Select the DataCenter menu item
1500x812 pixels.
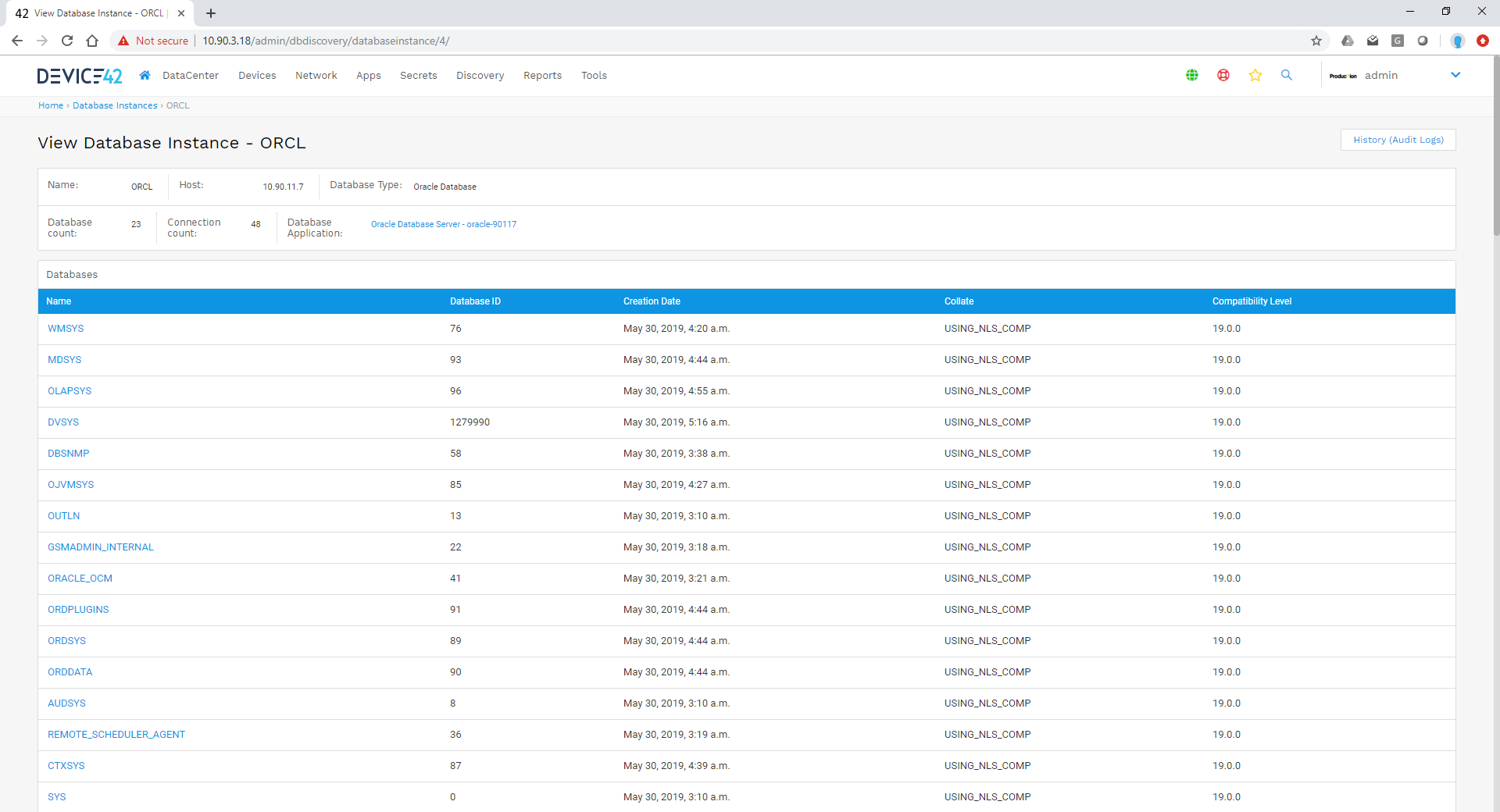pyautogui.click(x=191, y=75)
